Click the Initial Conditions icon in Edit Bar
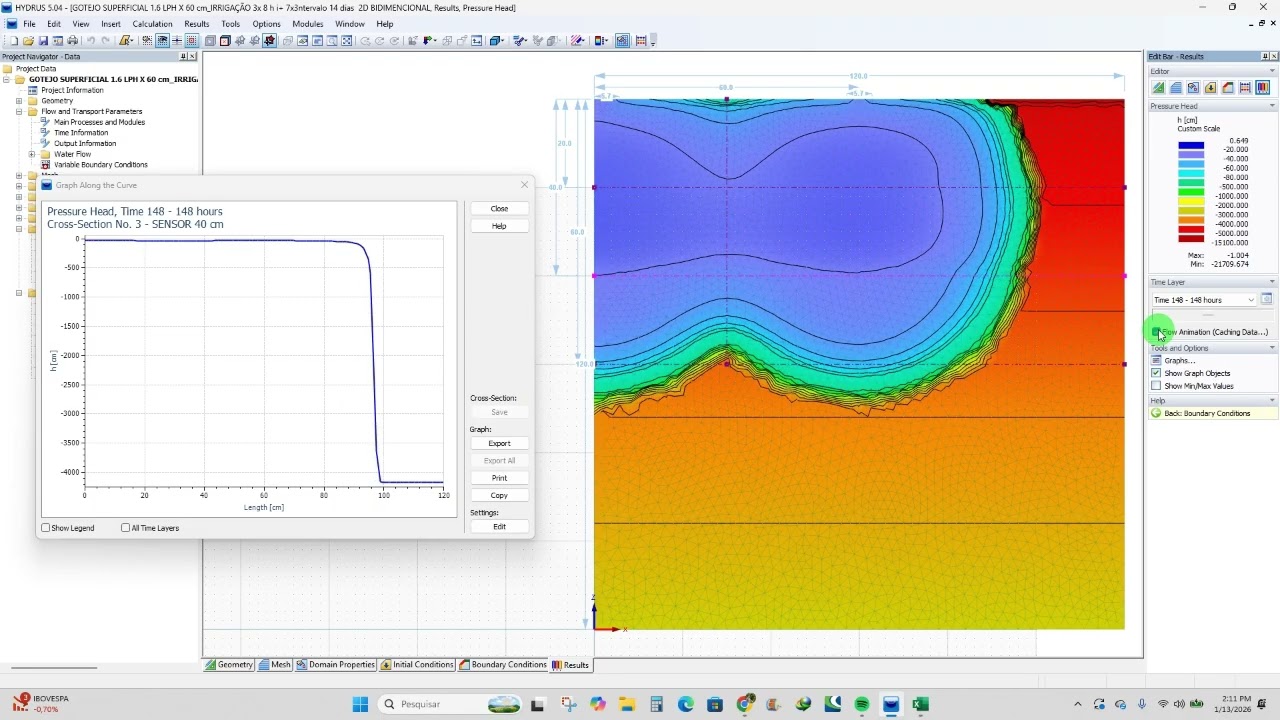The height and width of the screenshot is (720, 1280). click(x=1211, y=88)
